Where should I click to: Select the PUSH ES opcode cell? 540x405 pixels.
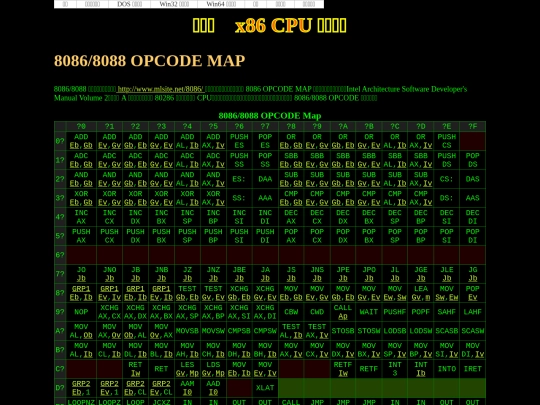click(239, 141)
